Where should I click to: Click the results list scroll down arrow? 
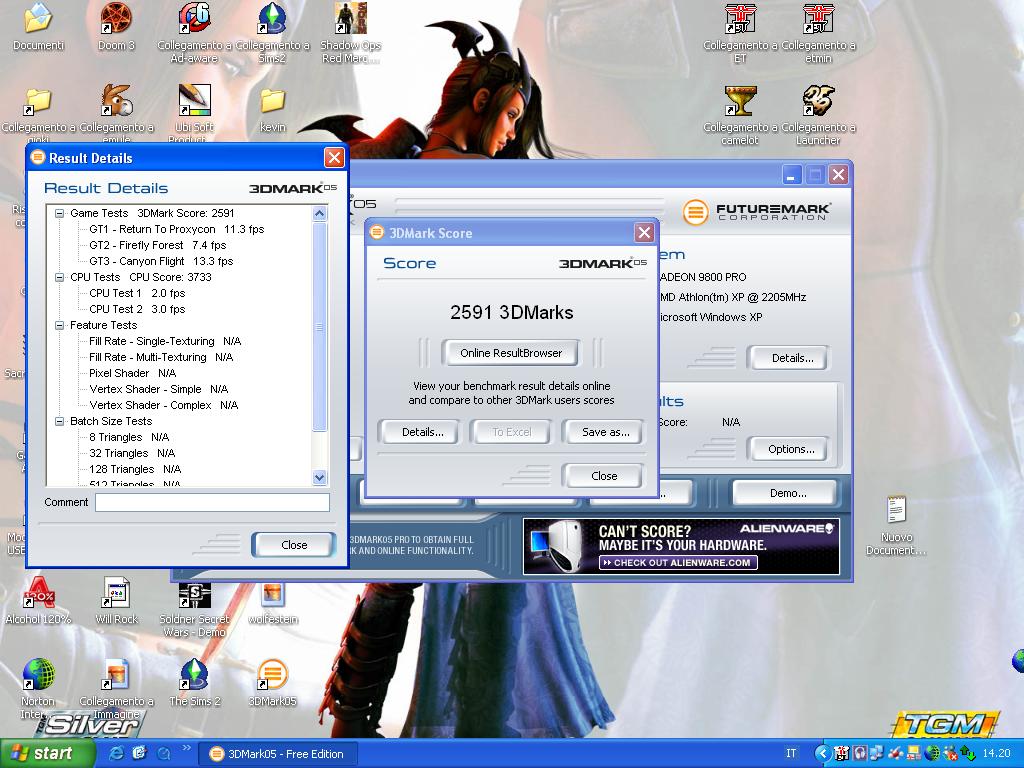pyautogui.click(x=319, y=477)
